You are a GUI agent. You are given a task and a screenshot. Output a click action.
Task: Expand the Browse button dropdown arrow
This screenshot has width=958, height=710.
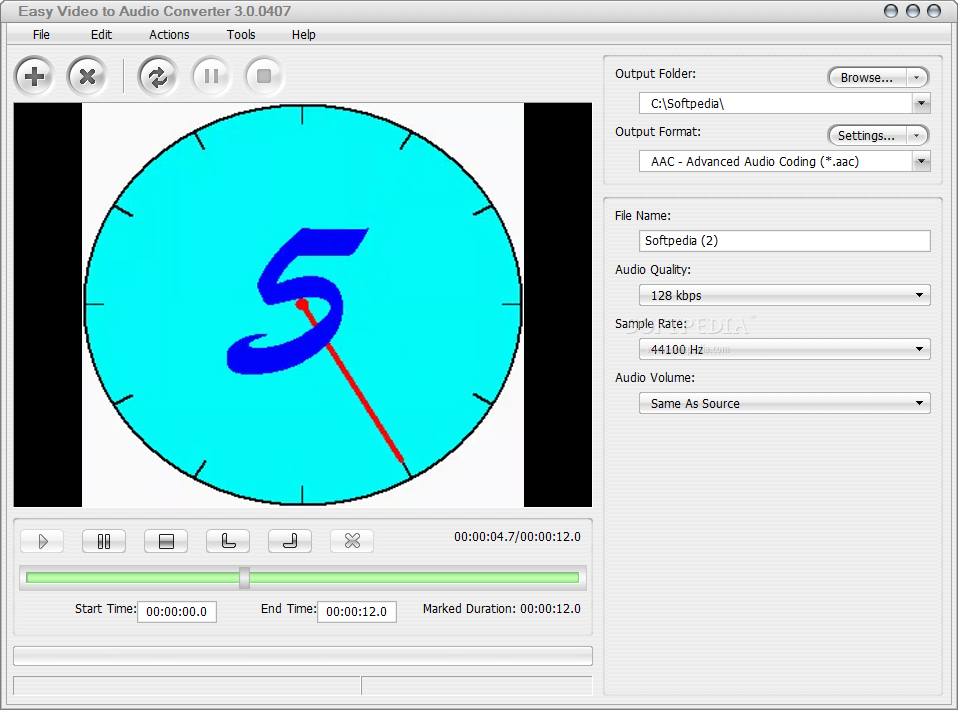(x=916, y=78)
